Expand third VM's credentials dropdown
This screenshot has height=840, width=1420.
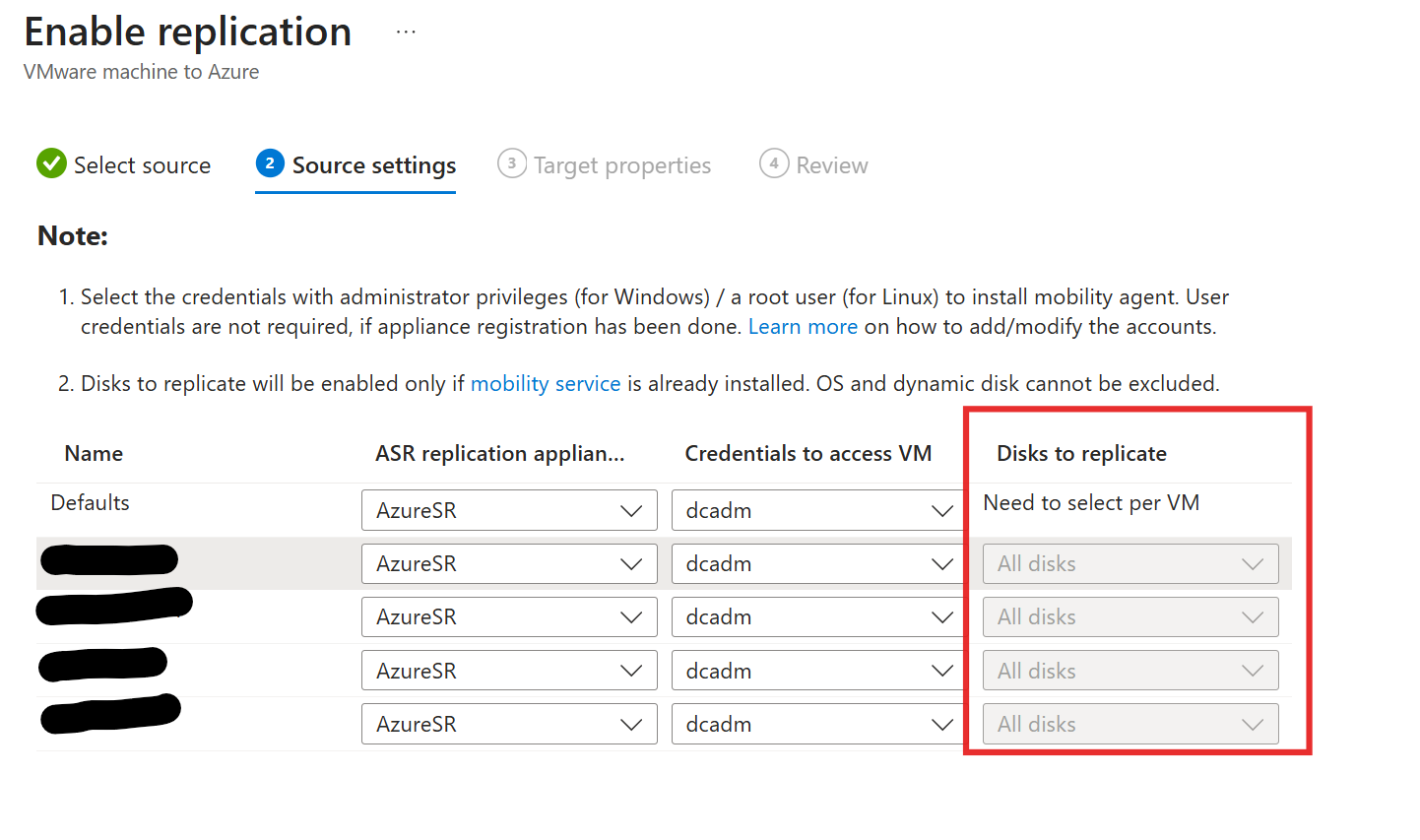point(818,671)
